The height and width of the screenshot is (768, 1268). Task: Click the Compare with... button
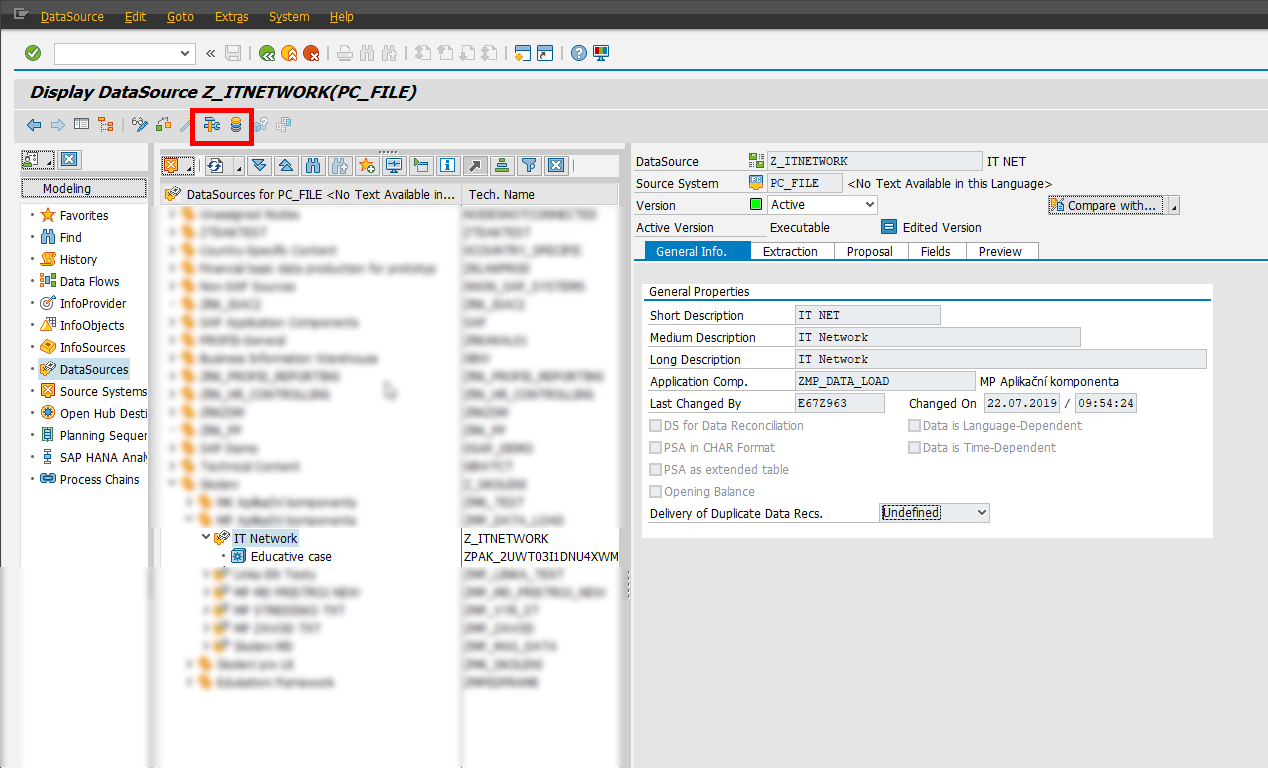[1104, 205]
